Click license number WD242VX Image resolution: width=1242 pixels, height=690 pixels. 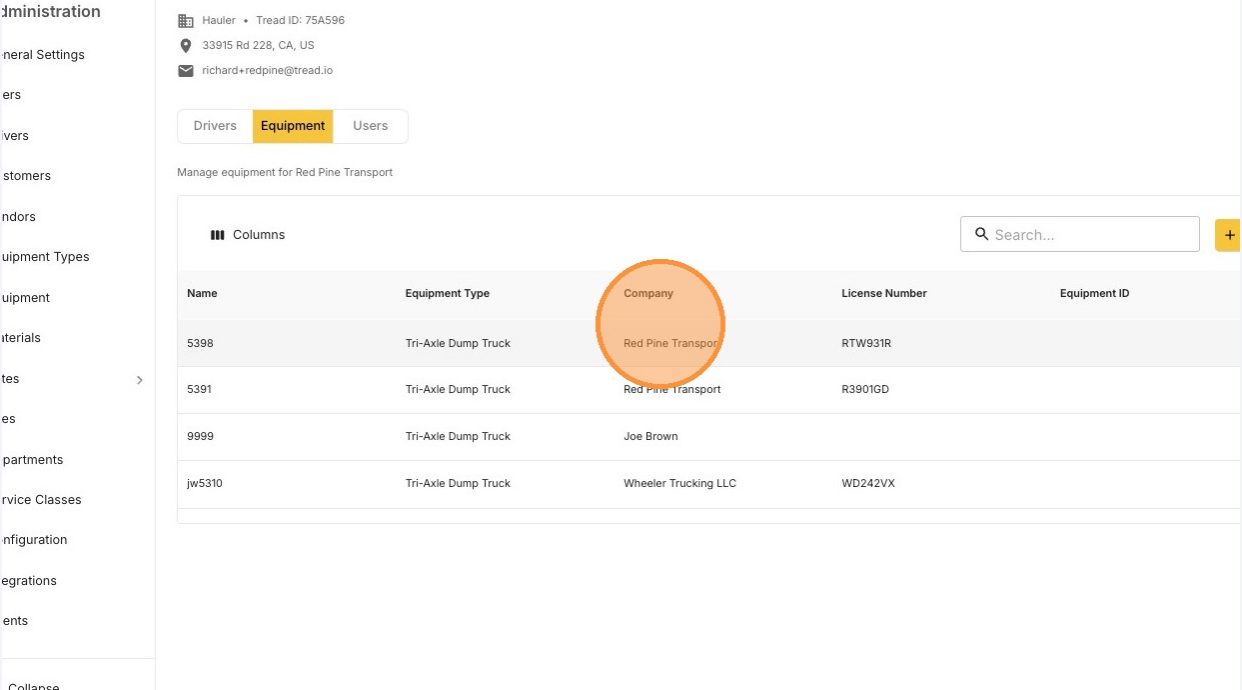point(868,484)
